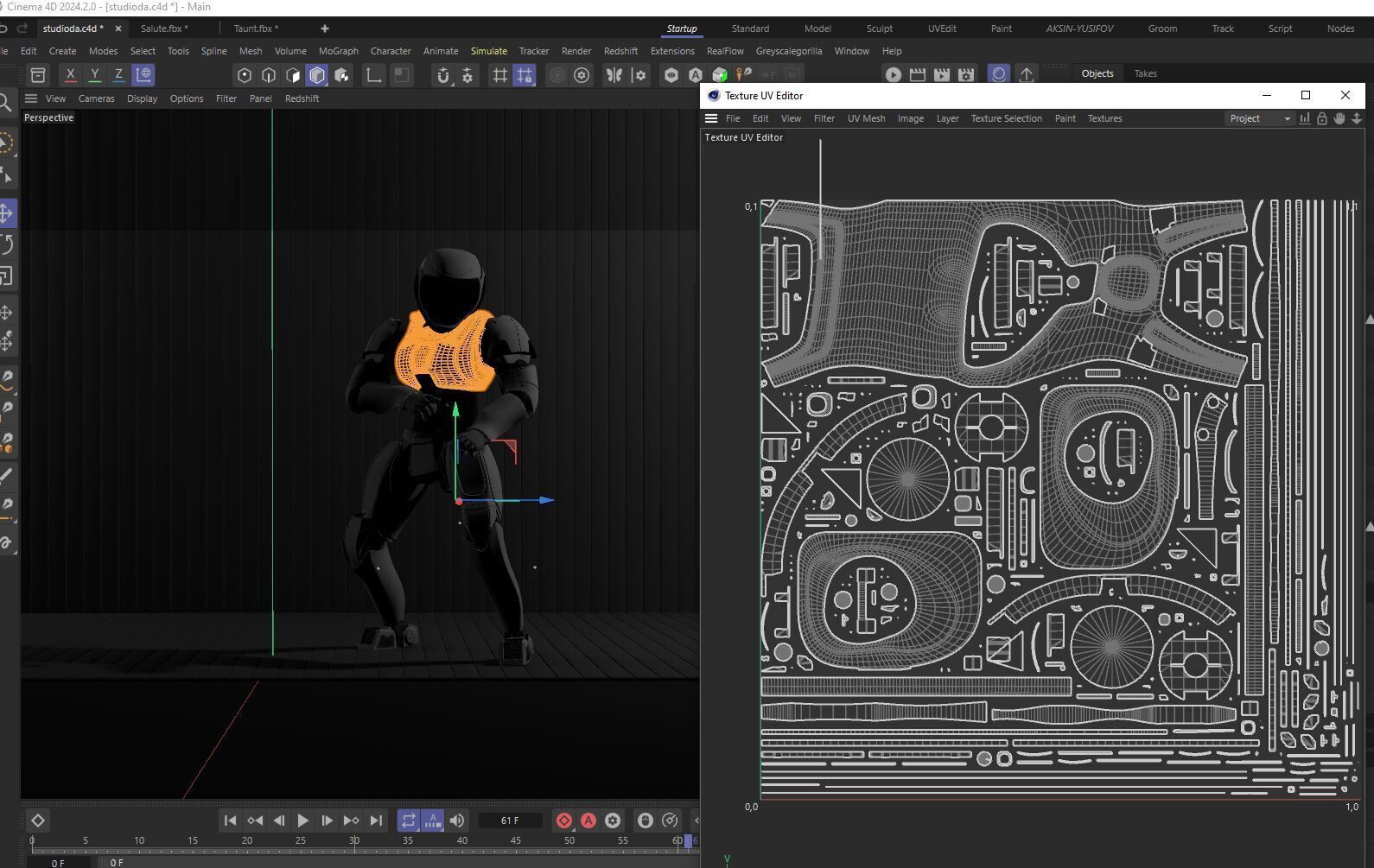Click the lock icon in UV Editor
This screenshot has height=868, width=1374.
click(x=1322, y=118)
